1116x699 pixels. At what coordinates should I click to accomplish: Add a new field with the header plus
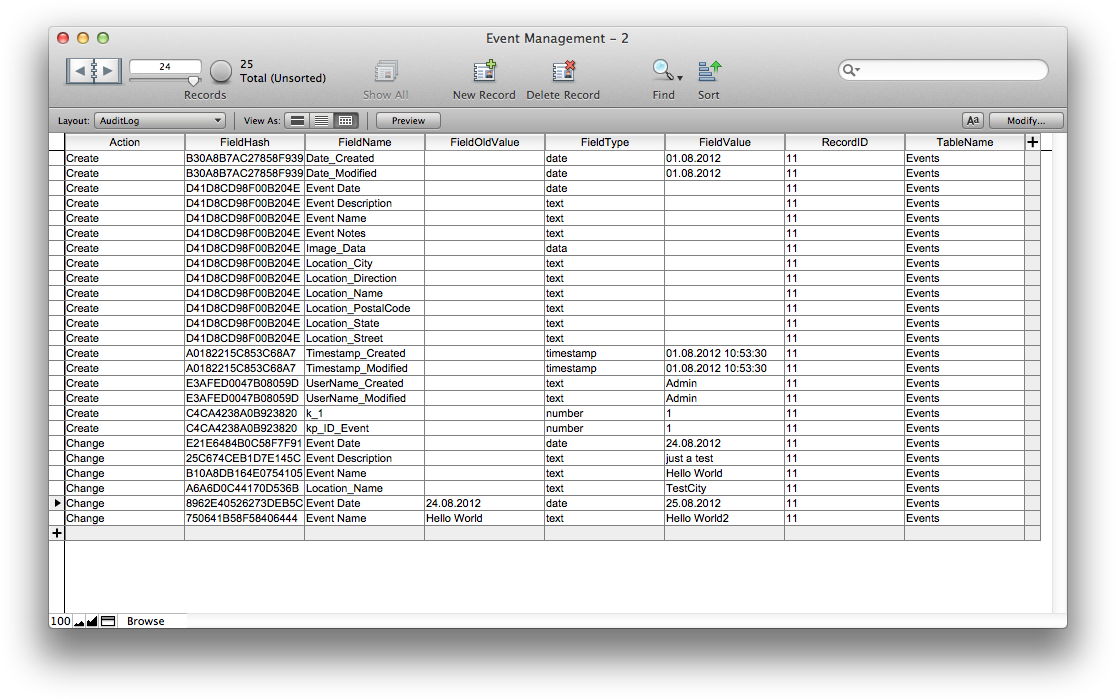click(1033, 142)
